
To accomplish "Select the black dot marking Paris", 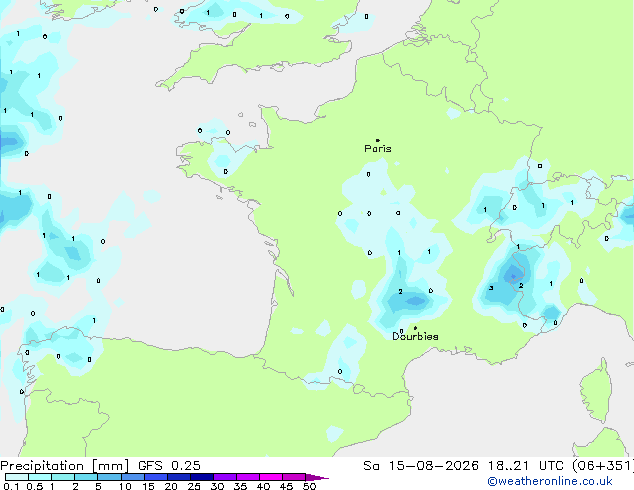I will point(378,140).
